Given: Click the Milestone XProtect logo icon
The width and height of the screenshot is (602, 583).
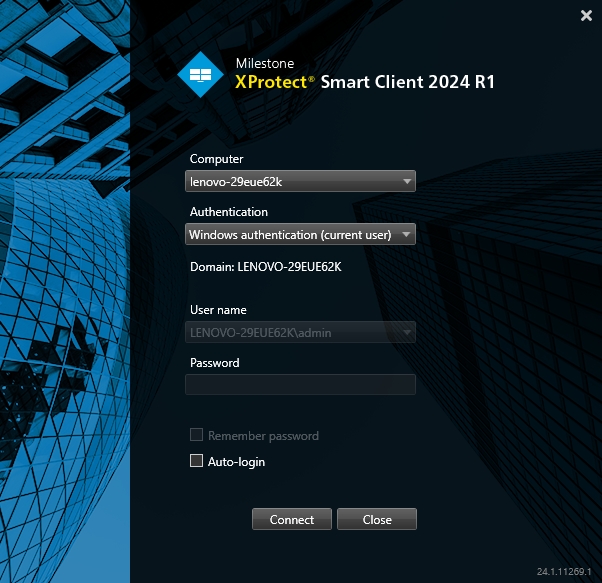Looking at the screenshot, I should point(201,74).
